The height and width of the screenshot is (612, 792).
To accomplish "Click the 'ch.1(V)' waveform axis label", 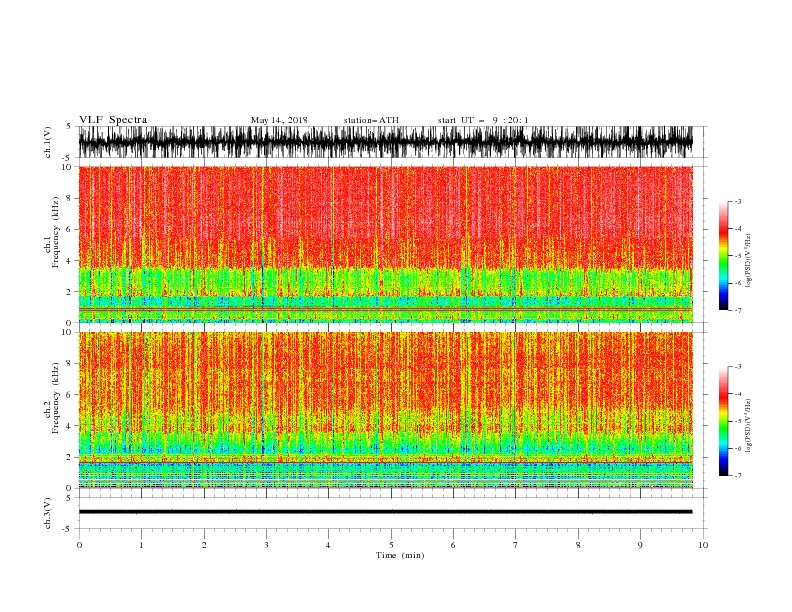I will [48, 142].
